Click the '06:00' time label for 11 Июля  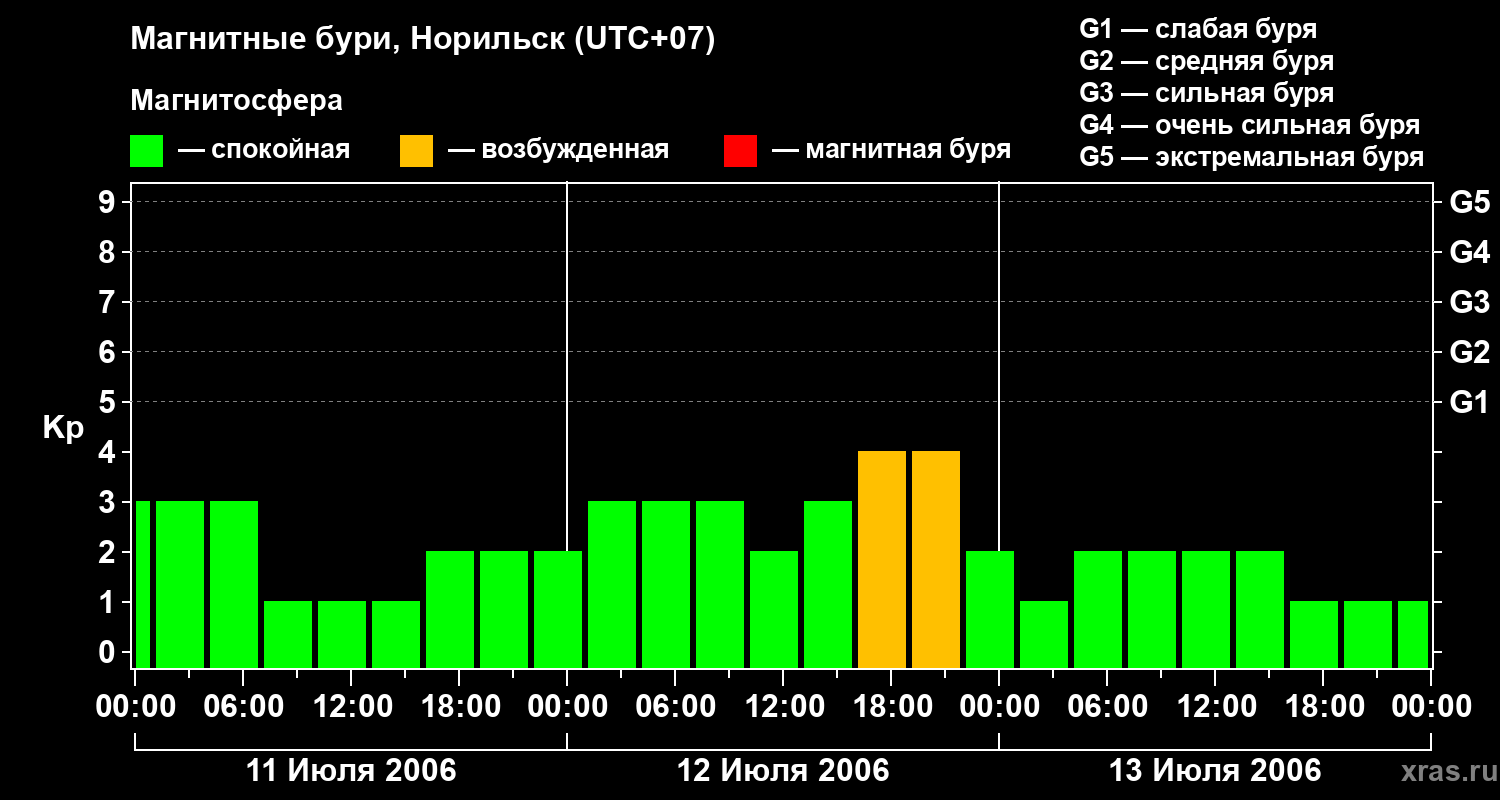point(243,707)
